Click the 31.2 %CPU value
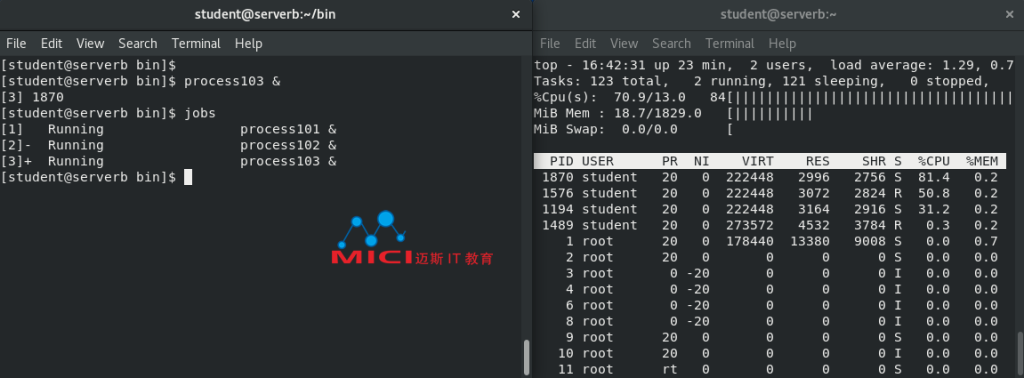This screenshot has height=378, width=1024. coord(934,209)
